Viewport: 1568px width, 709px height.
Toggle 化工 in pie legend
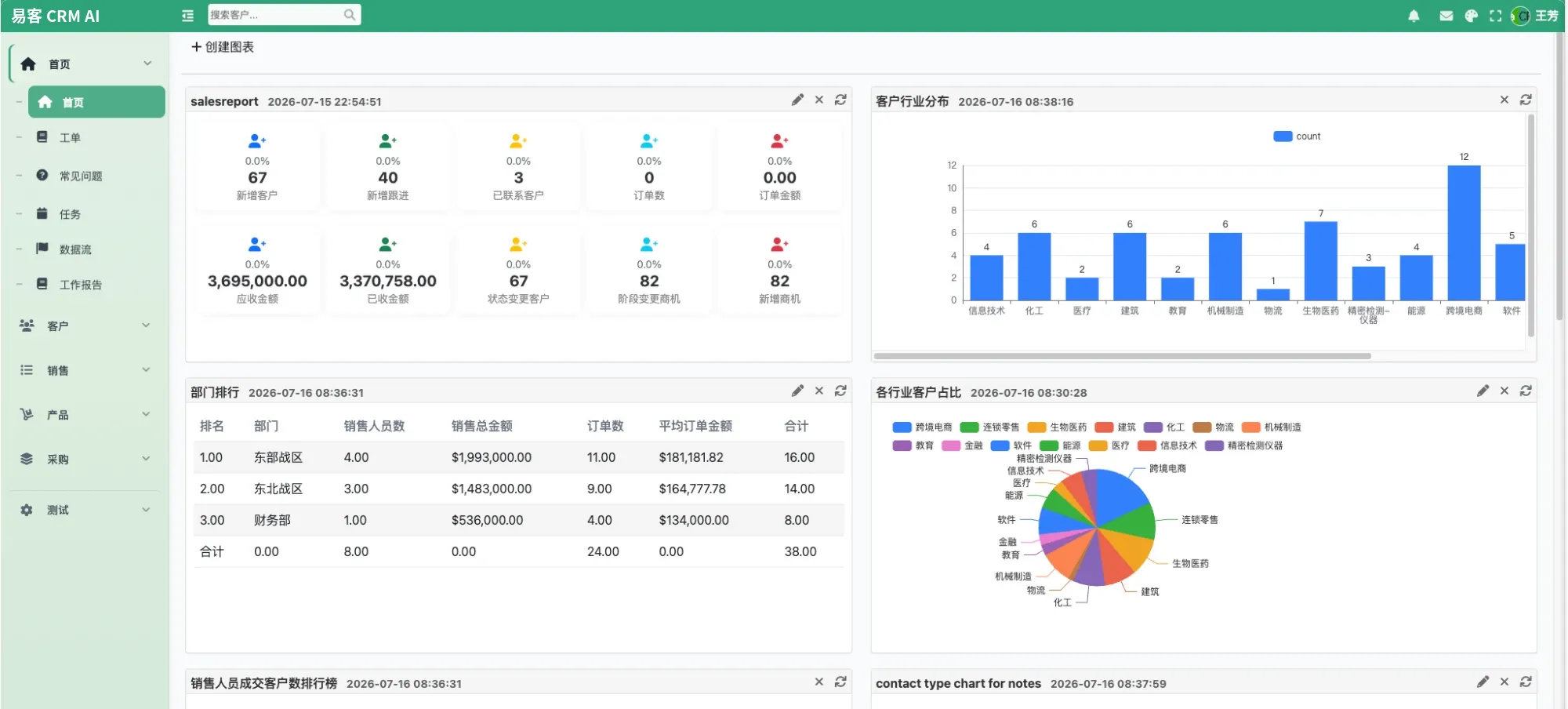click(x=1164, y=427)
